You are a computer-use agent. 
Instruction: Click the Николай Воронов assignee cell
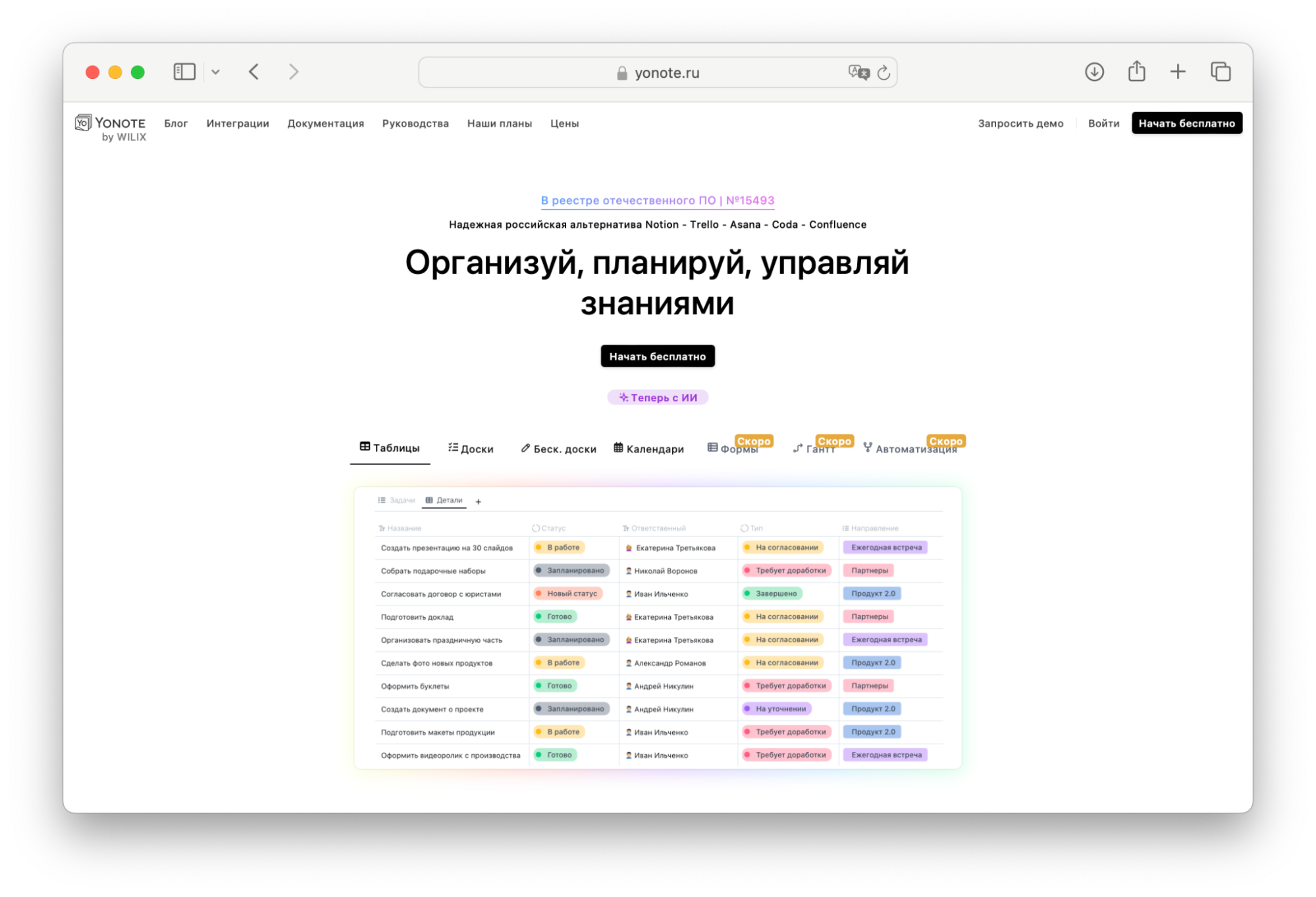[x=678, y=570]
